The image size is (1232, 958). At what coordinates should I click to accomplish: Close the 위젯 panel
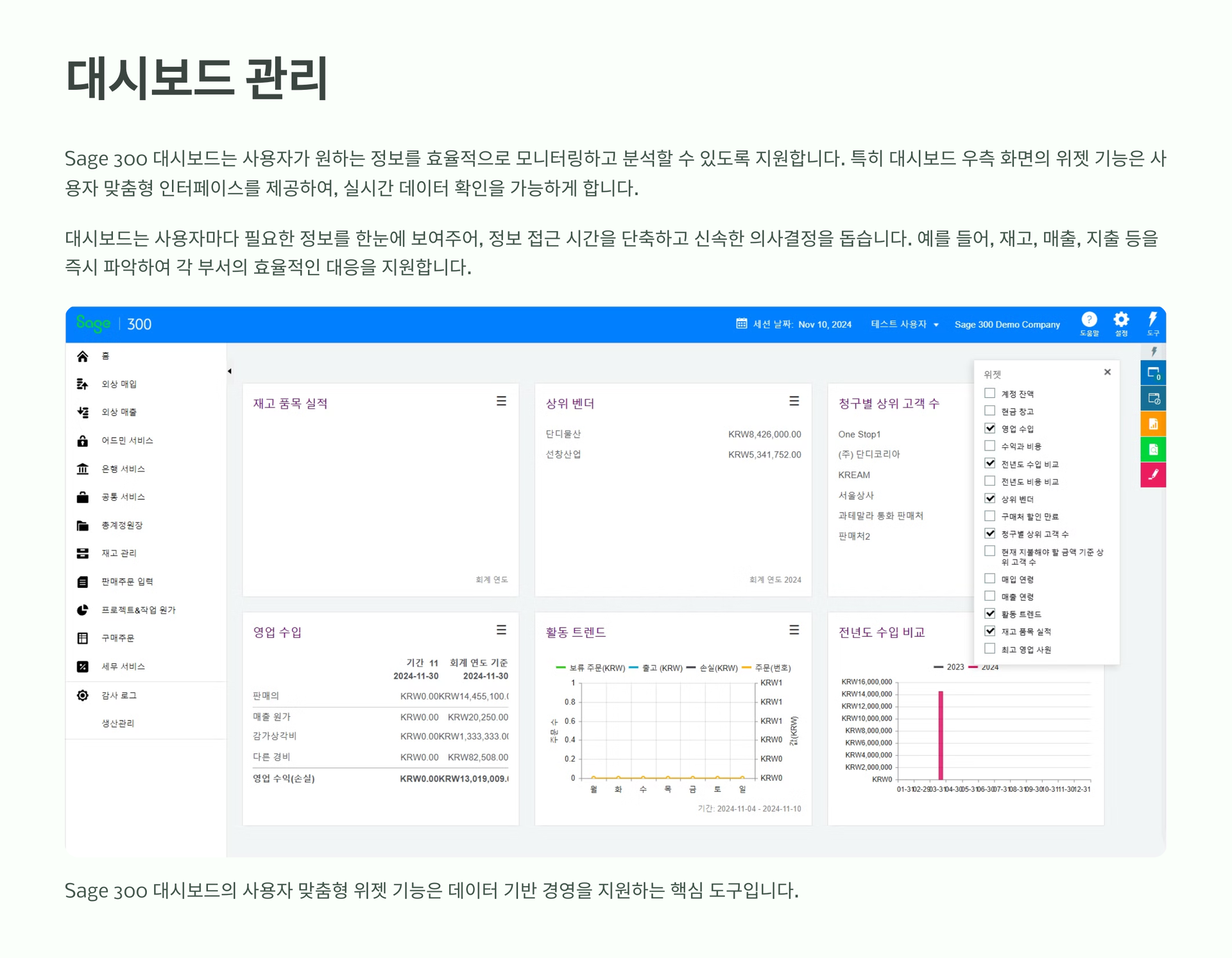[x=1107, y=372]
